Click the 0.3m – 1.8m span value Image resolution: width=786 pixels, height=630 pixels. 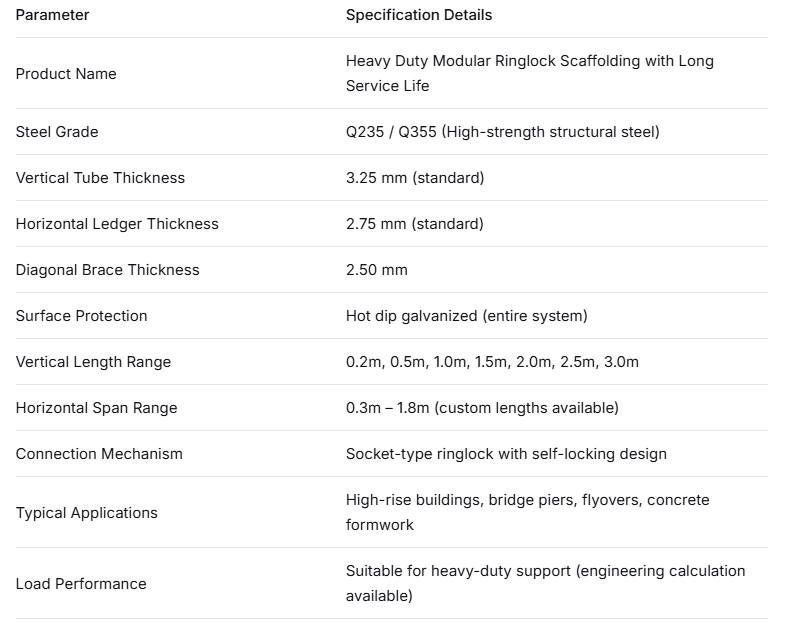click(482, 408)
